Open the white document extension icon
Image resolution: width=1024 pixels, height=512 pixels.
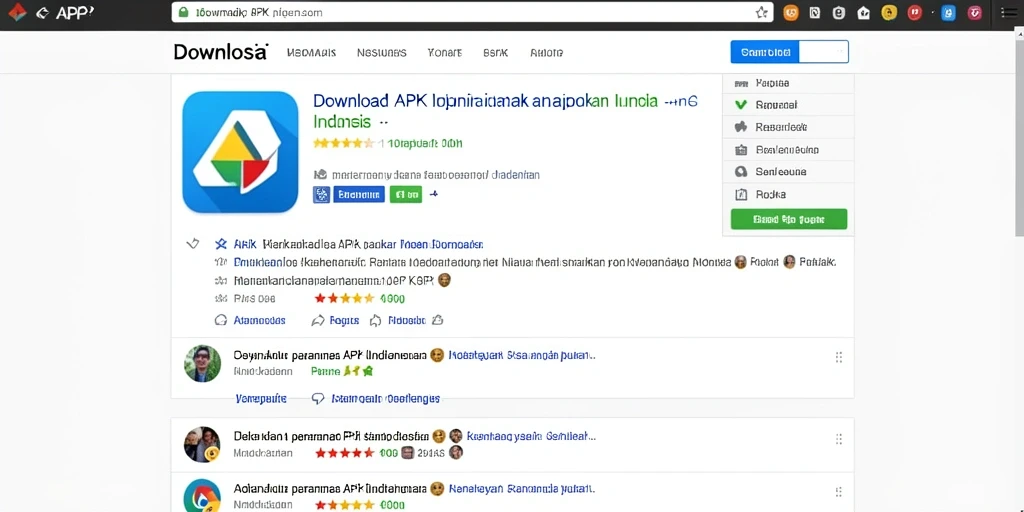click(x=814, y=12)
